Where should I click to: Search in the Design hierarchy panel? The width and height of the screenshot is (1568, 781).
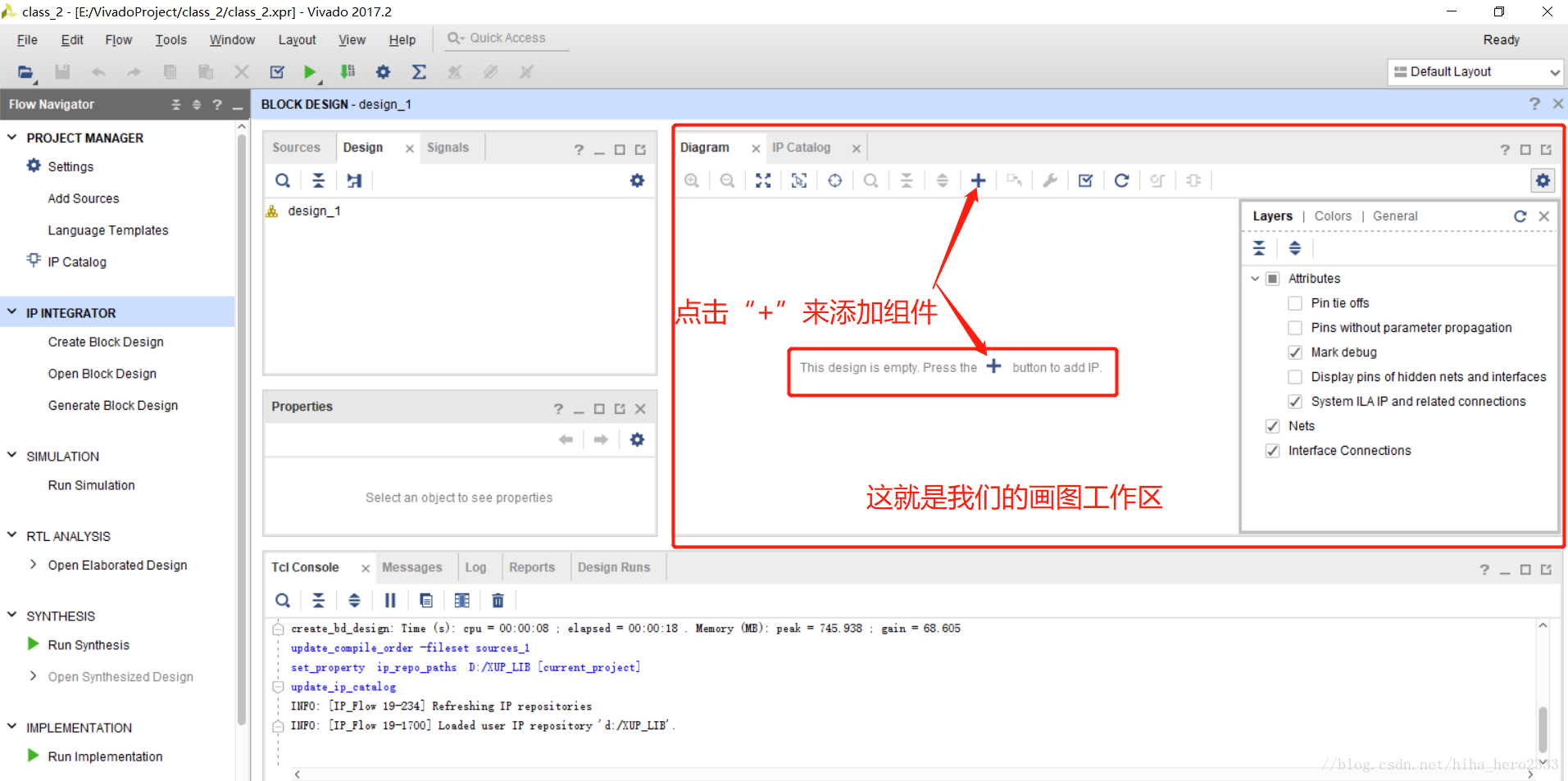click(x=283, y=180)
